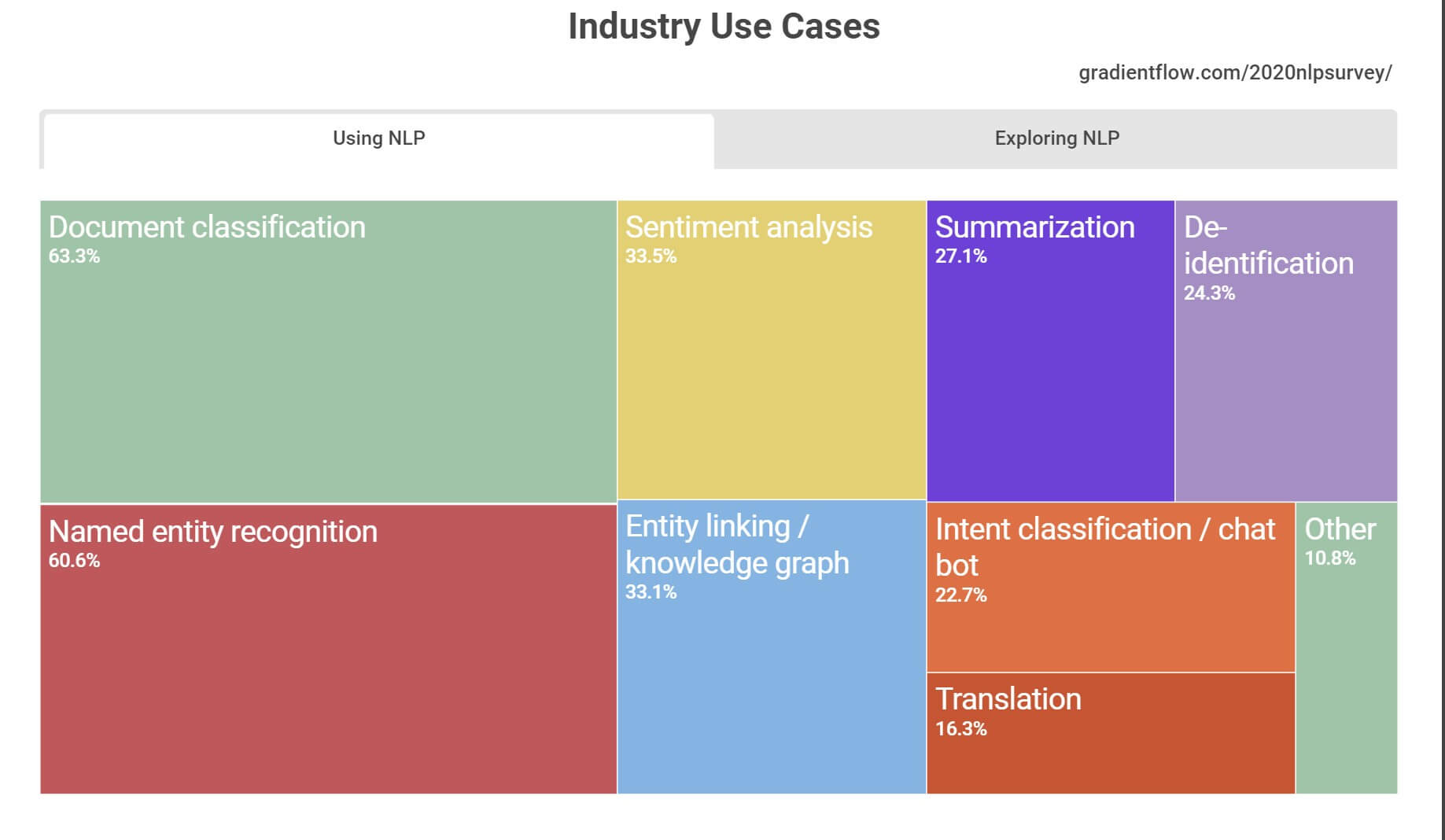Click the 16.3% Translation percentage
Viewport: 1445px width, 840px height.
pyautogui.click(x=960, y=729)
